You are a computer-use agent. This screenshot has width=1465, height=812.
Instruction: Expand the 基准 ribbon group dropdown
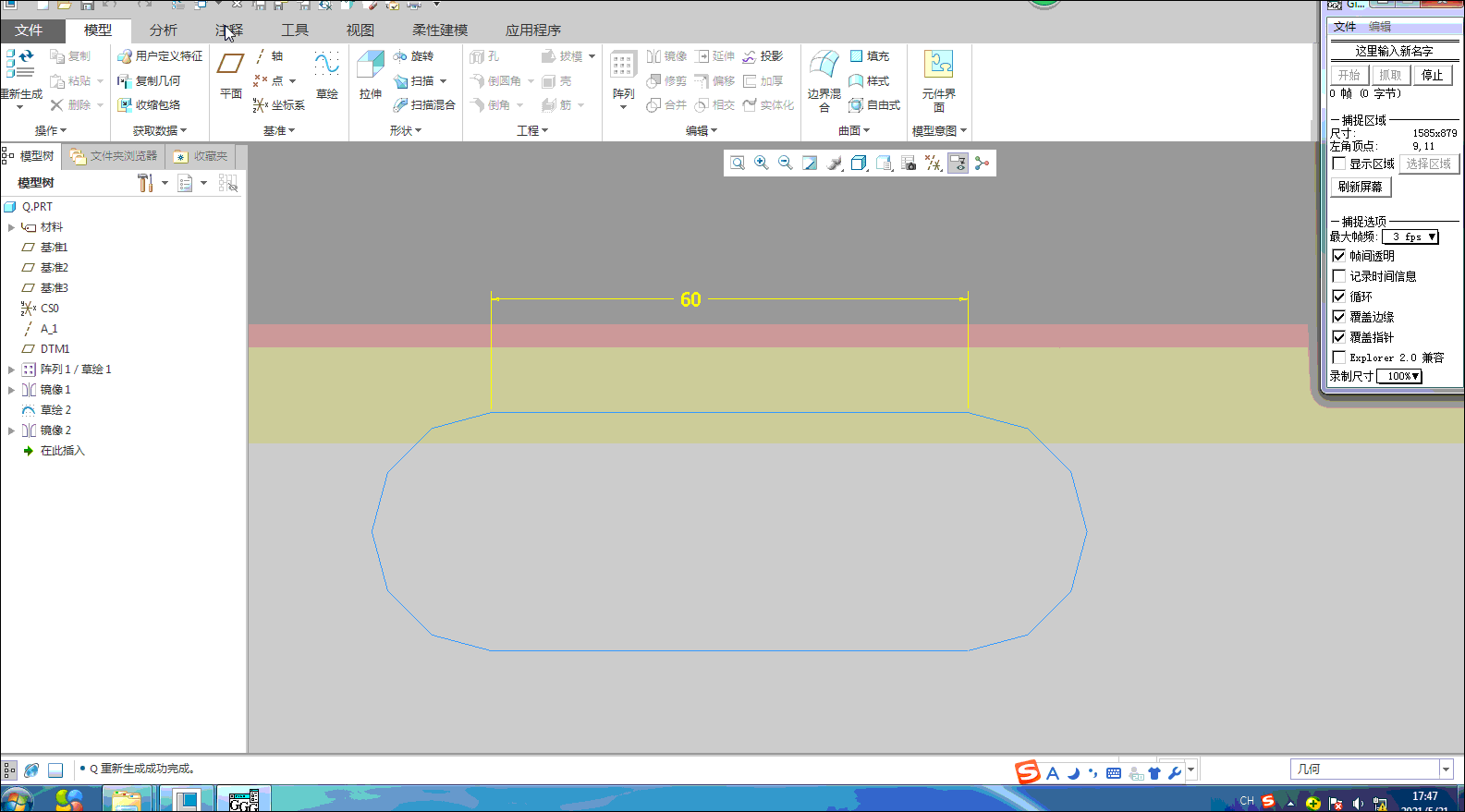coord(279,131)
